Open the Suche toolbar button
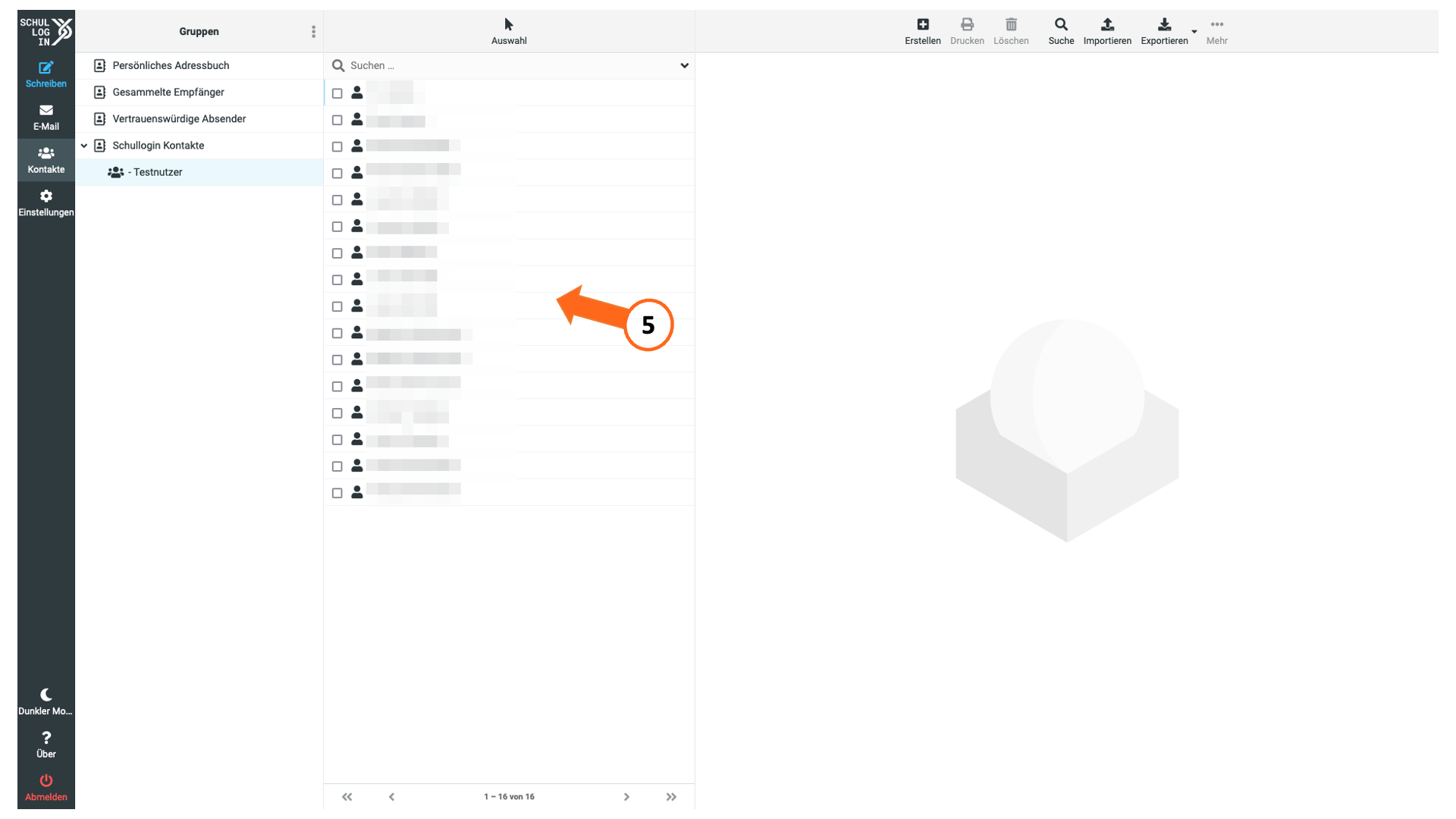Viewport: 1456px width, 819px height. pyautogui.click(x=1061, y=32)
